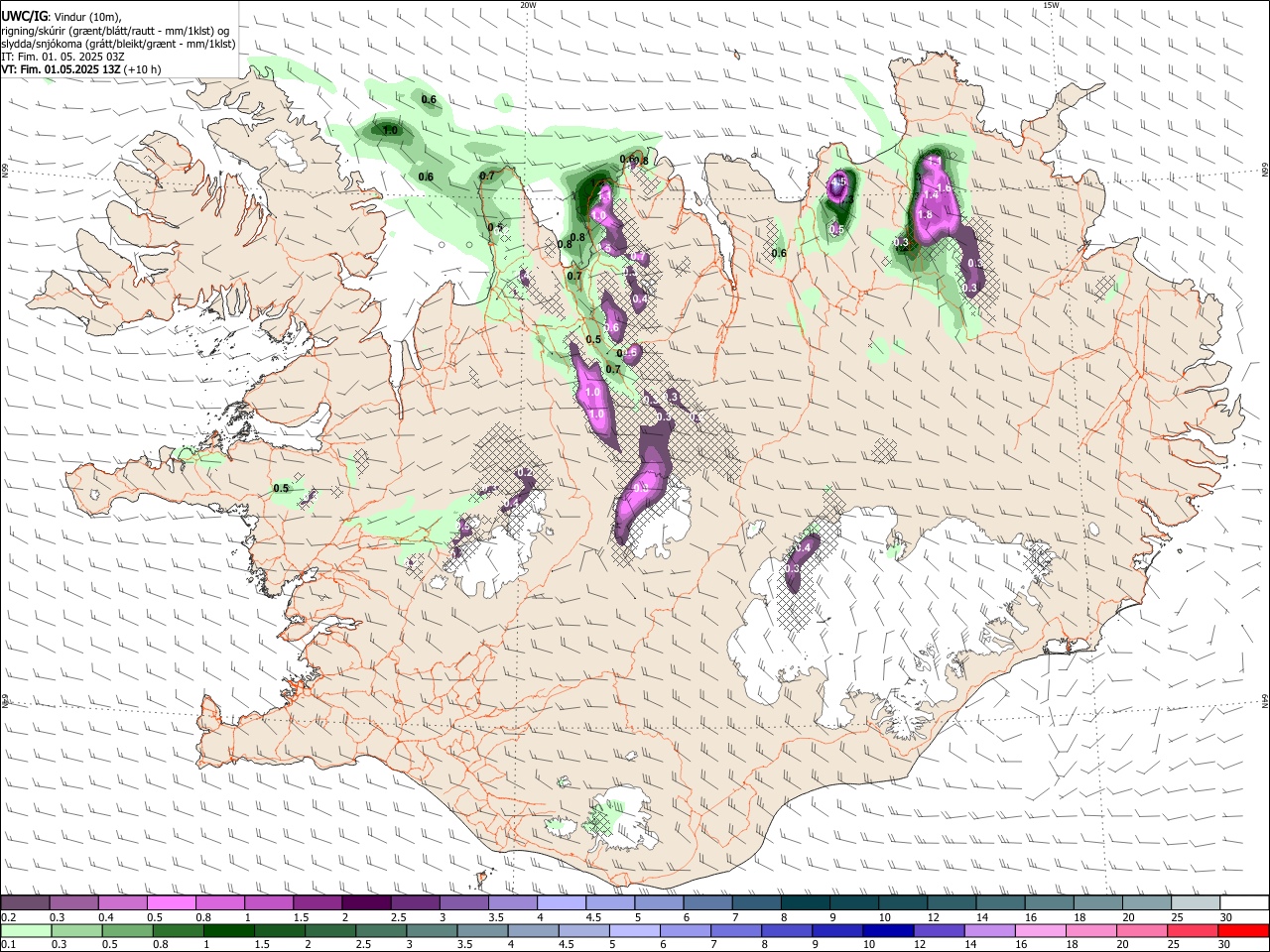This screenshot has height=952, width=1270.
Task: Select bright pink snow swatch between 0.5 and 0.8
Action: click(171, 903)
